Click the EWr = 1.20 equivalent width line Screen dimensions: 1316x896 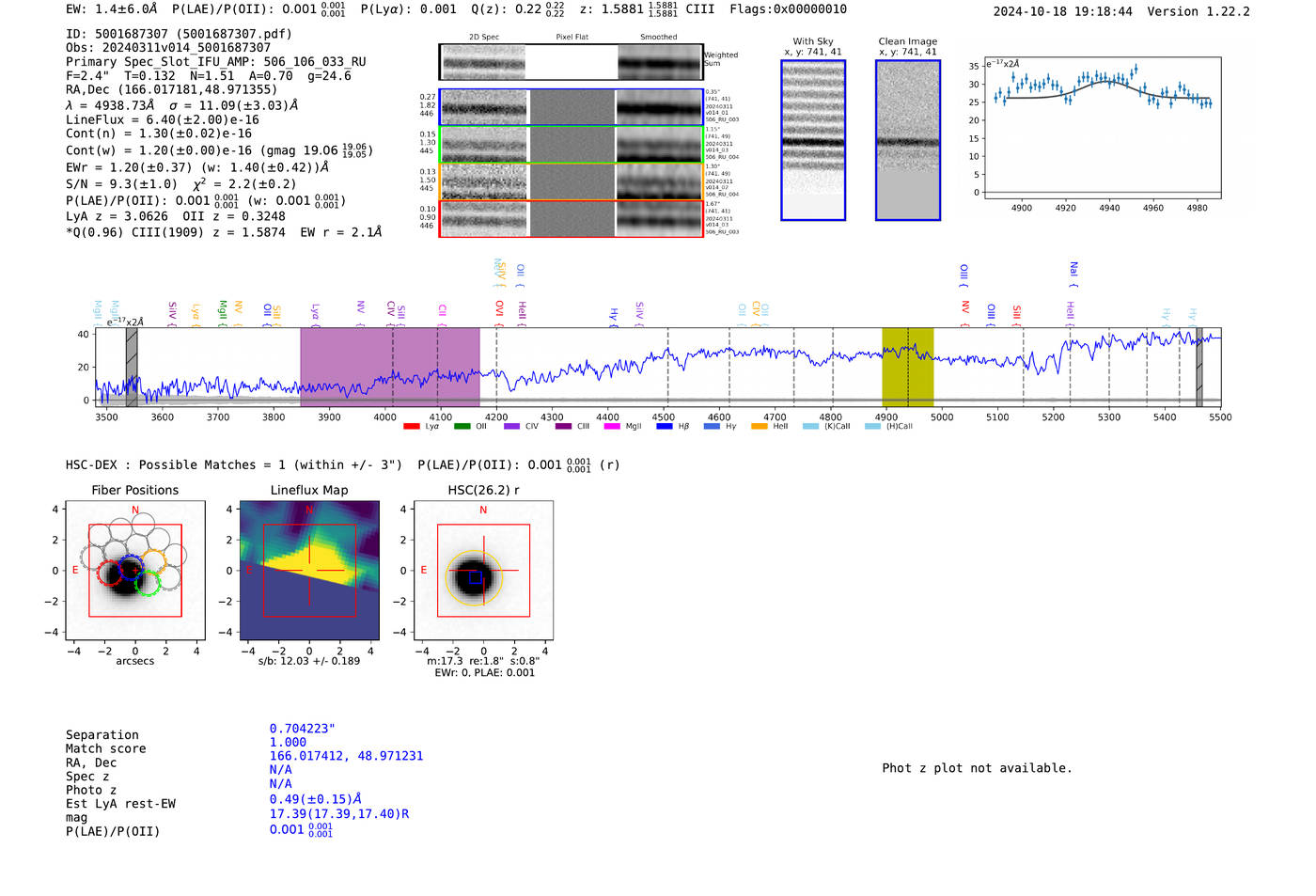197,167
